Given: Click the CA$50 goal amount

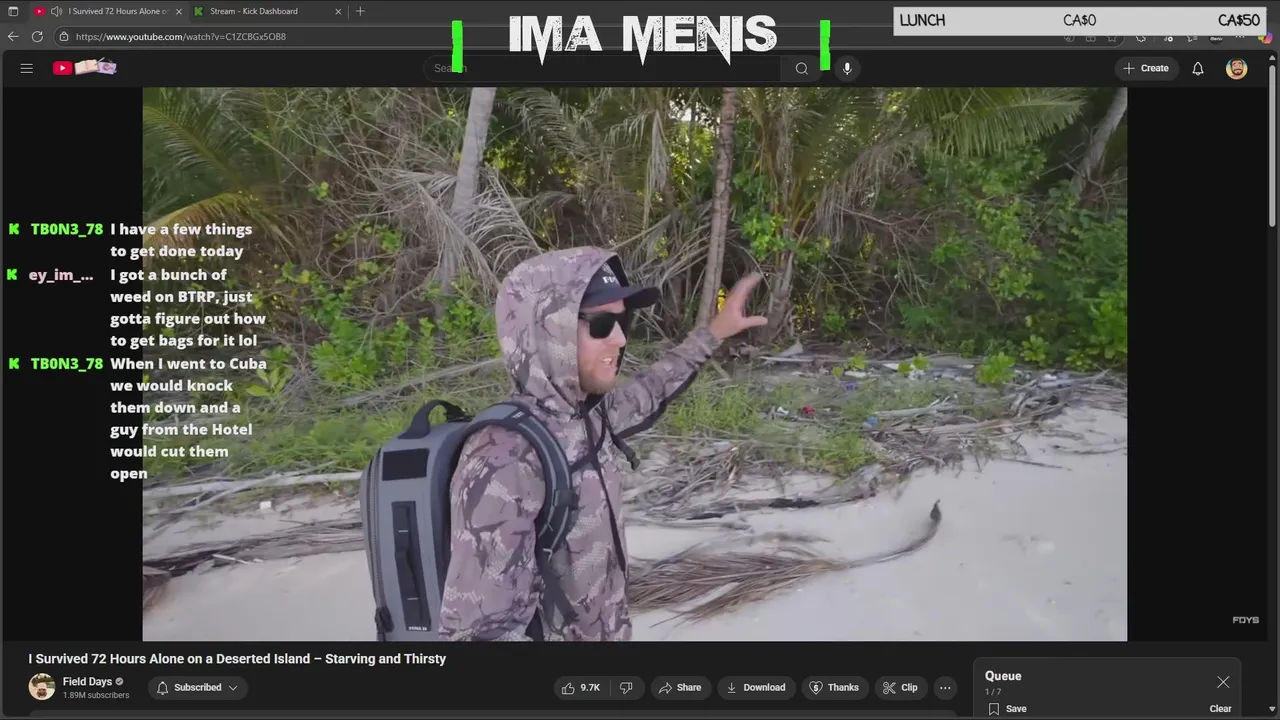Looking at the screenshot, I should tap(1238, 20).
